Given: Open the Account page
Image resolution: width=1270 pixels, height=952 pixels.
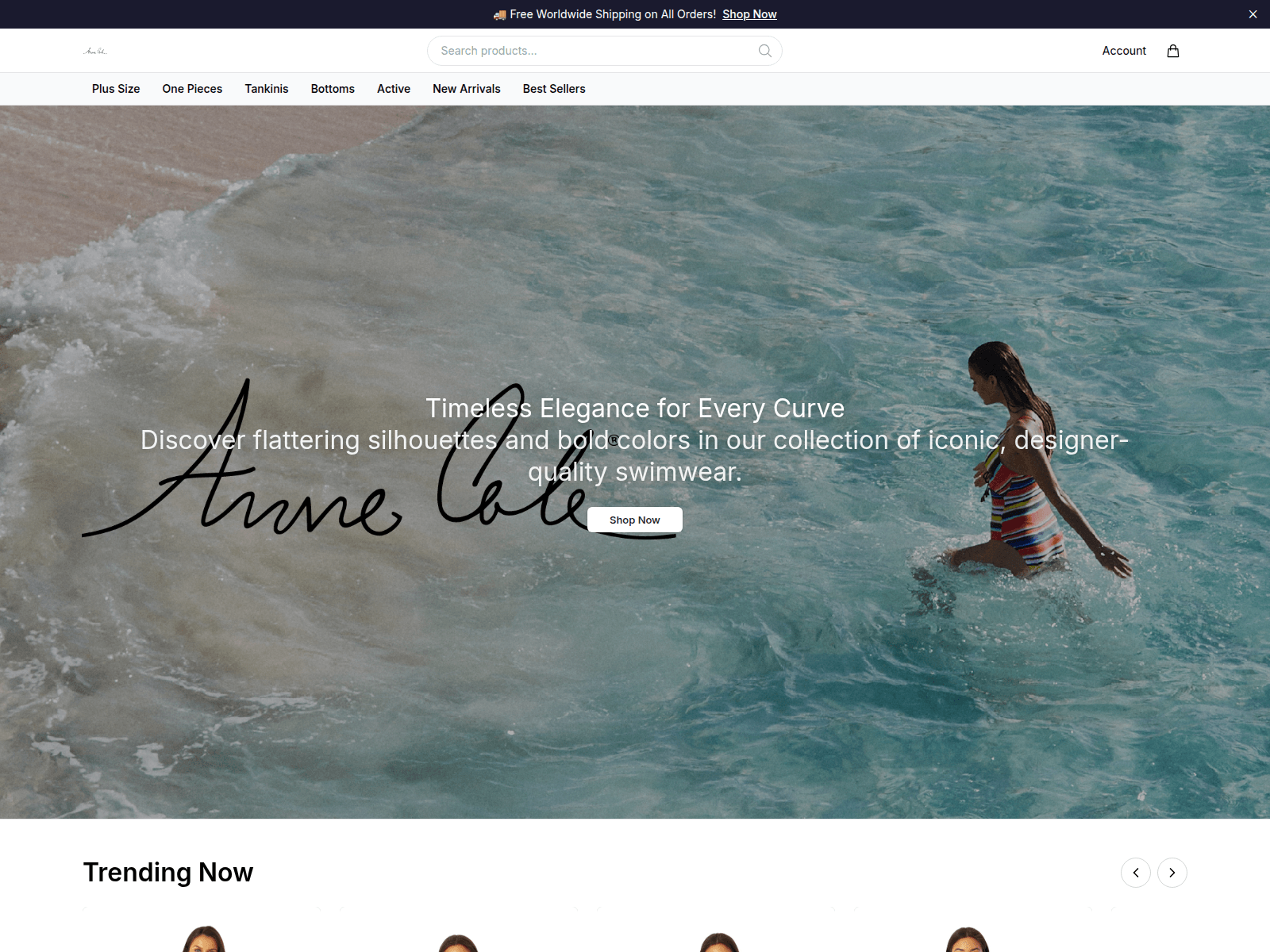Looking at the screenshot, I should pos(1124,51).
